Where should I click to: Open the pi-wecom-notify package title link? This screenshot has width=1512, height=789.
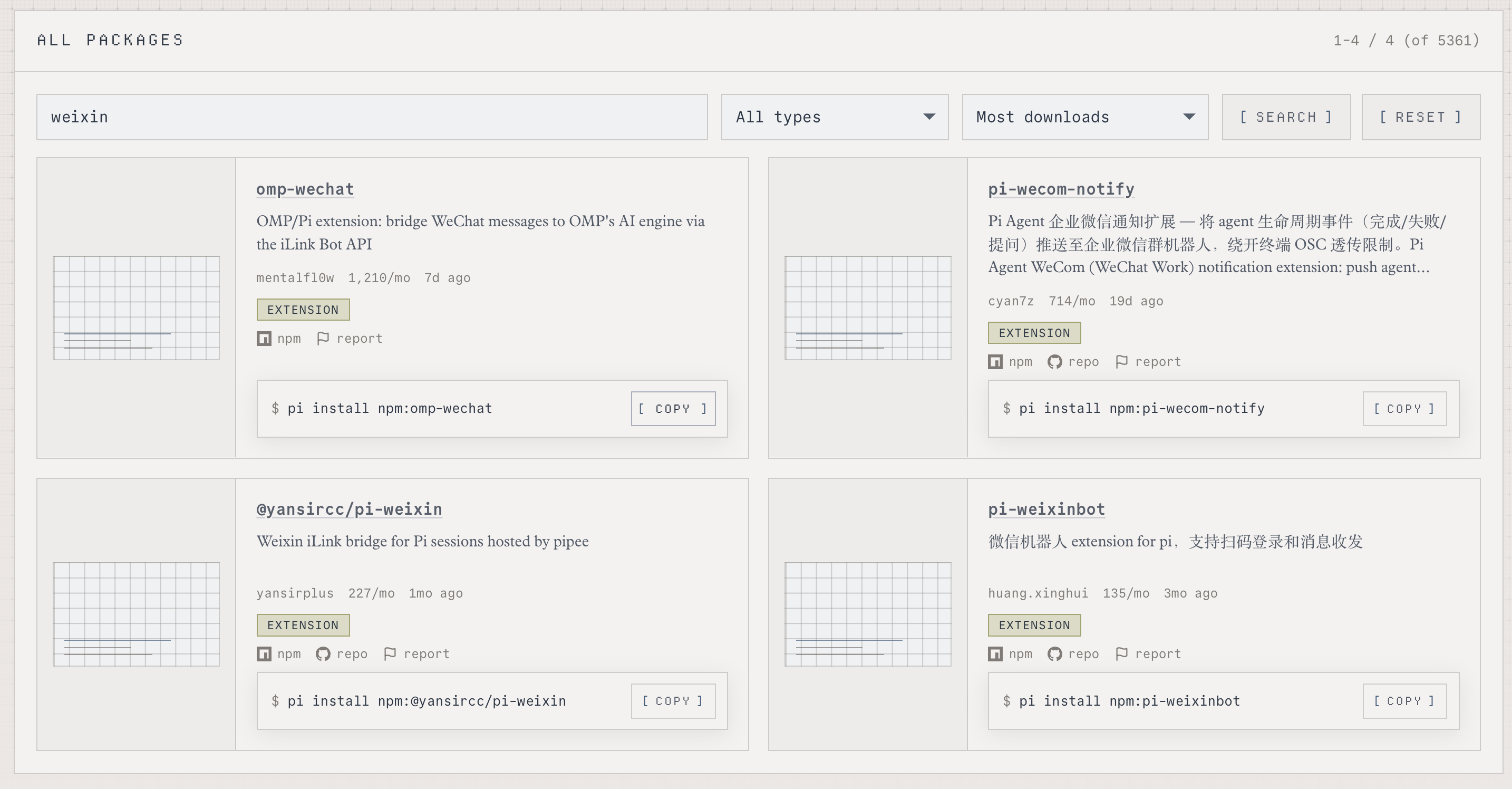(1061, 189)
